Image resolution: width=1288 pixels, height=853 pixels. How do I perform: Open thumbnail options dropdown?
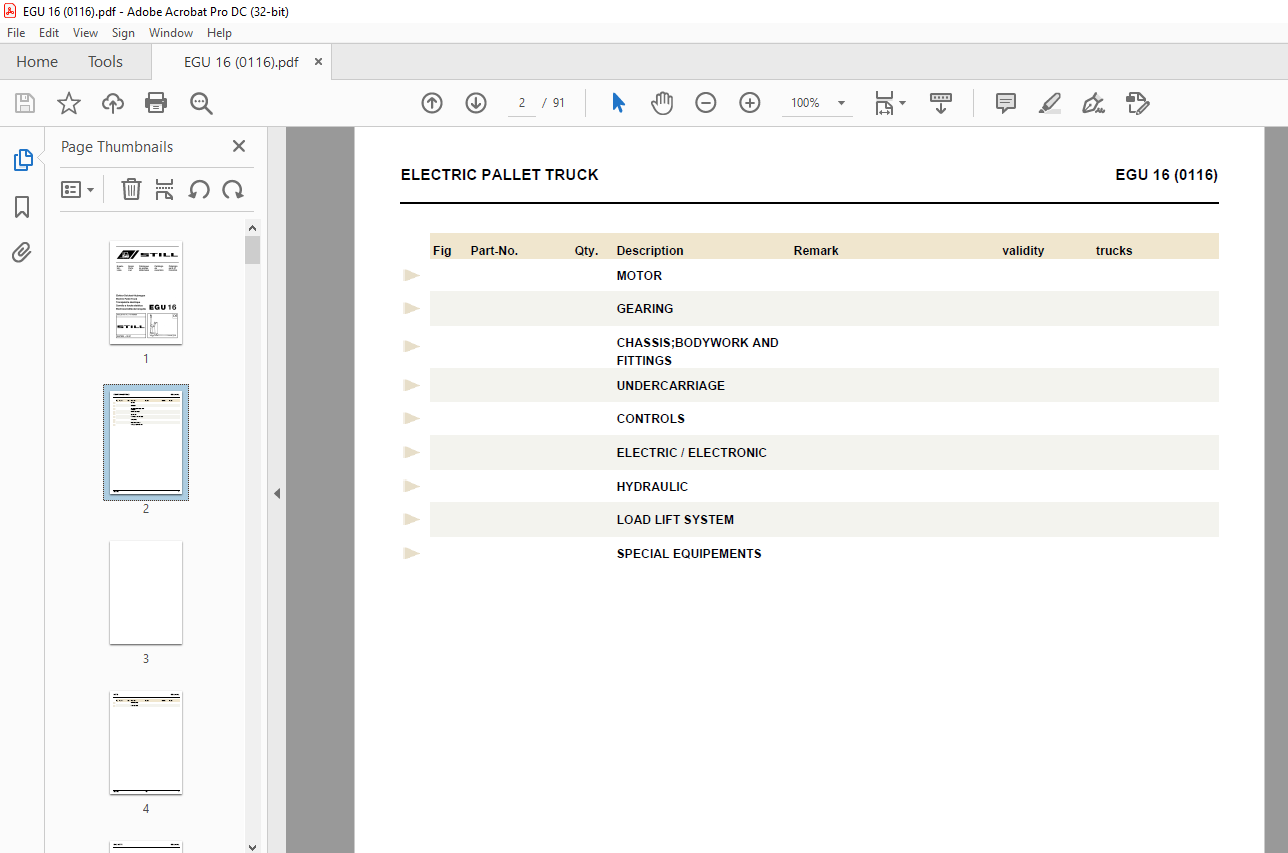tap(78, 189)
